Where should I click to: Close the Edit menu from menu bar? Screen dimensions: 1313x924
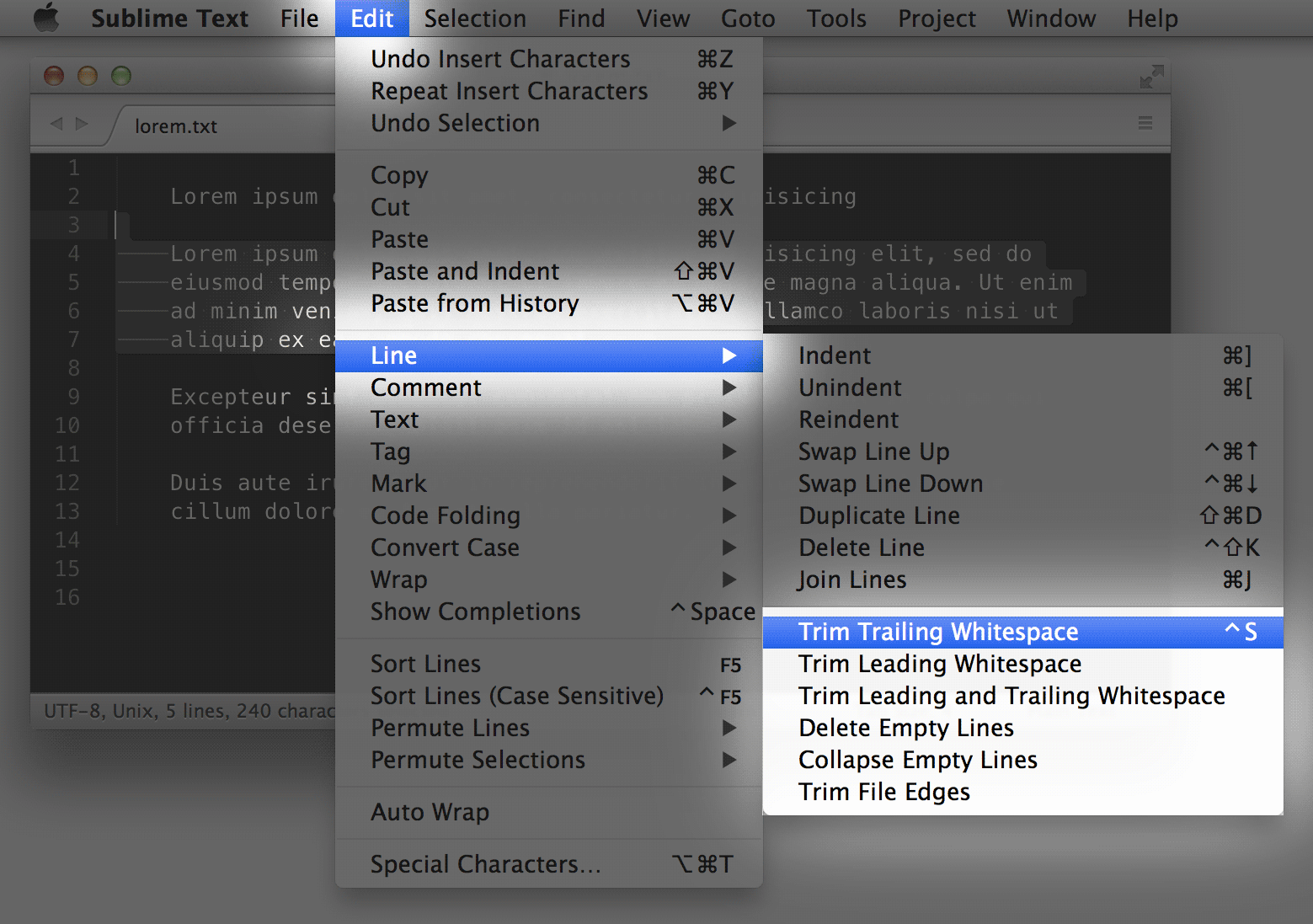click(371, 18)
